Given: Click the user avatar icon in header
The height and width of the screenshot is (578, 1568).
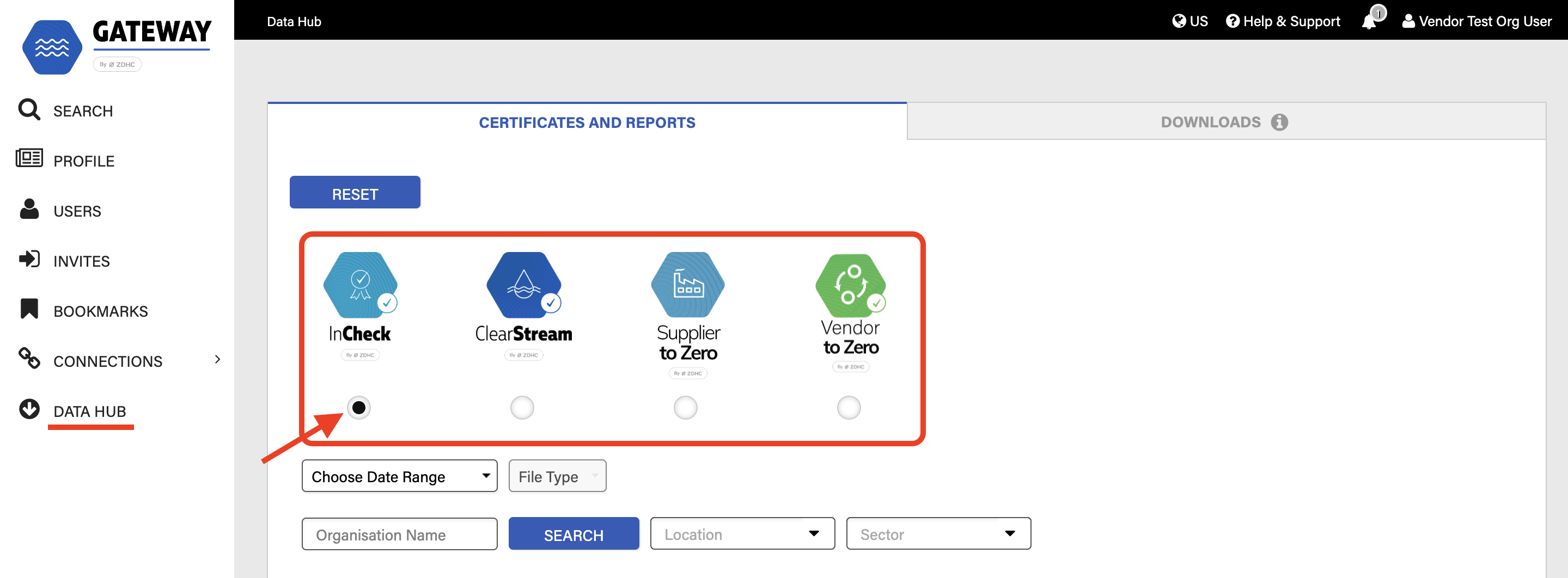Looking at the screenshot, I should [x=1408, y=21].
